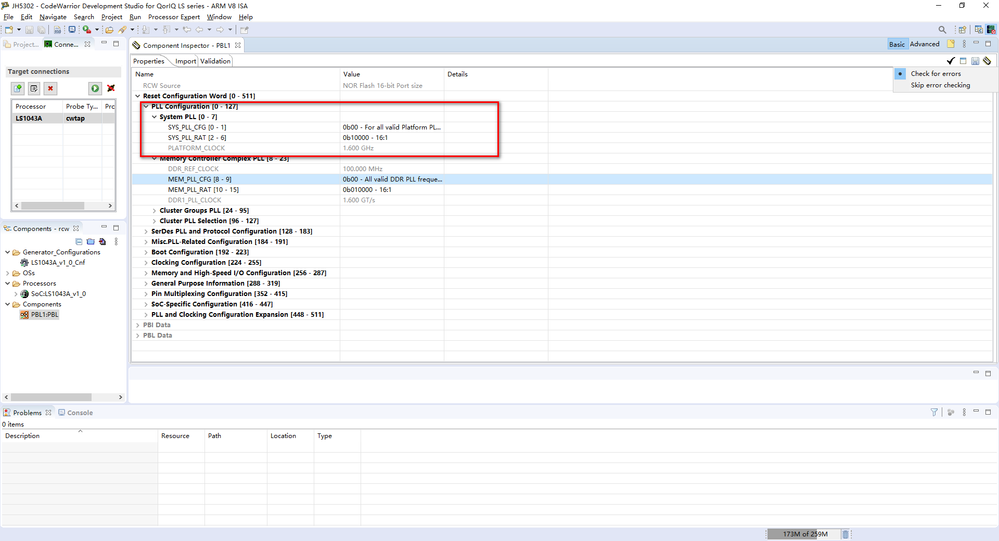Open the Project Explorer tab
Screen dimensions: 999x541
click(21, 45)
